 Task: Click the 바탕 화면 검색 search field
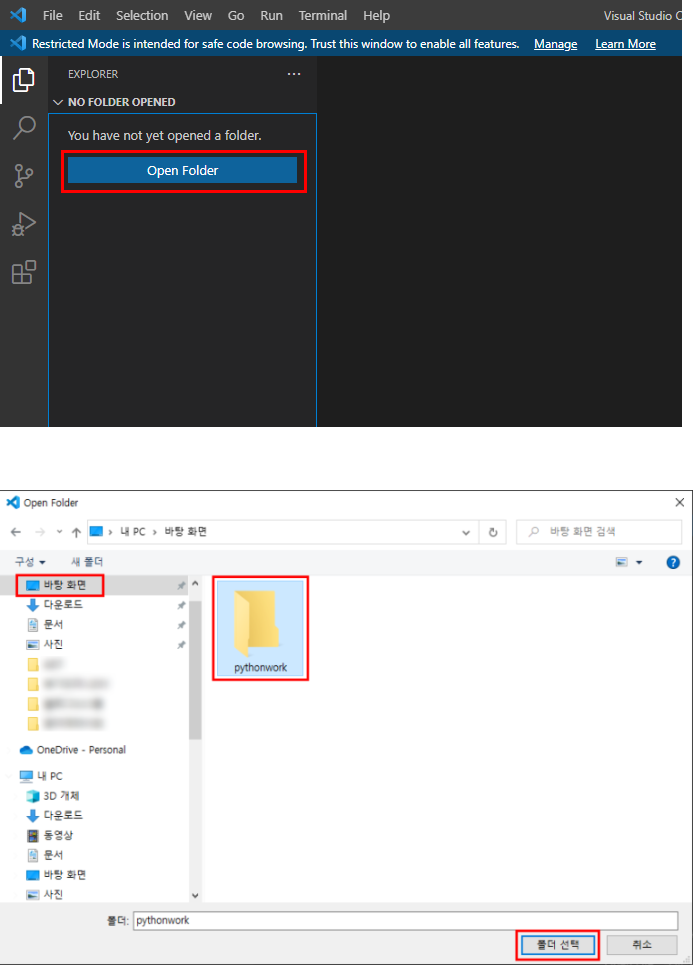point(599,532)
